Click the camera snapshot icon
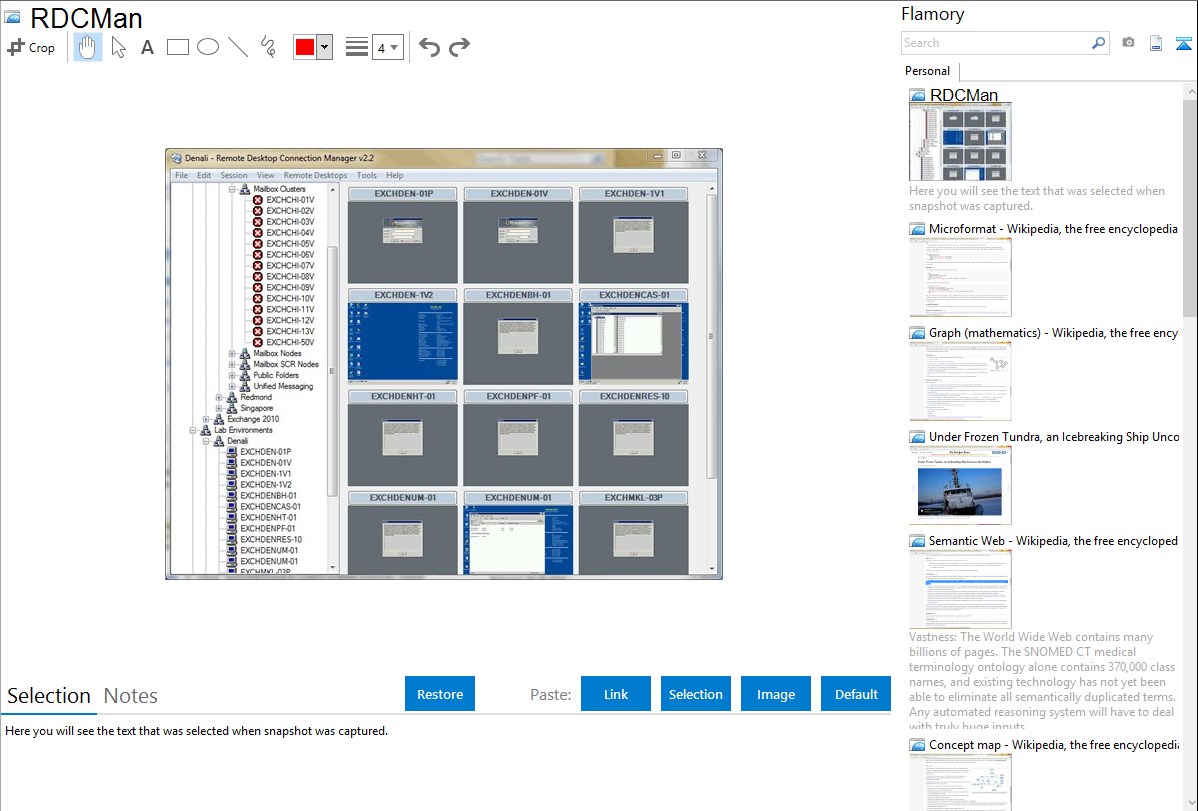 tap(1128, 43)
